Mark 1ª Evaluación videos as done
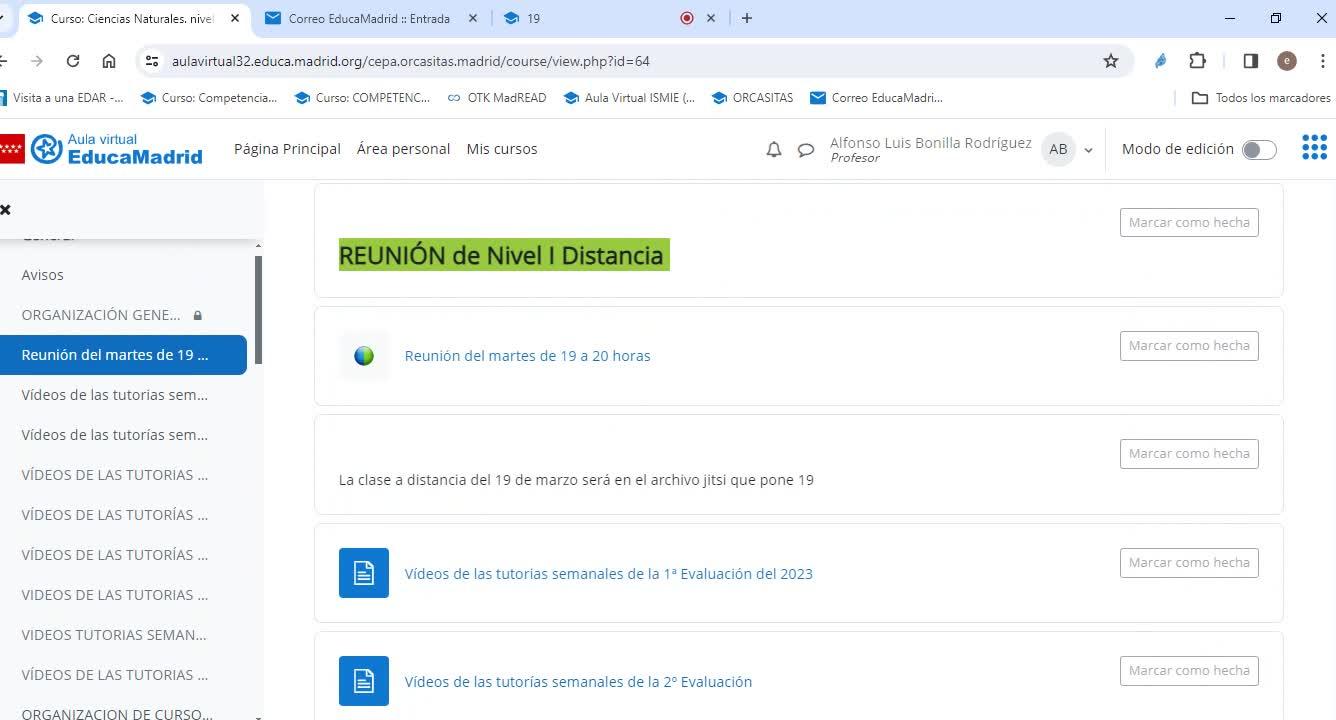 [x=1189, y=563]
